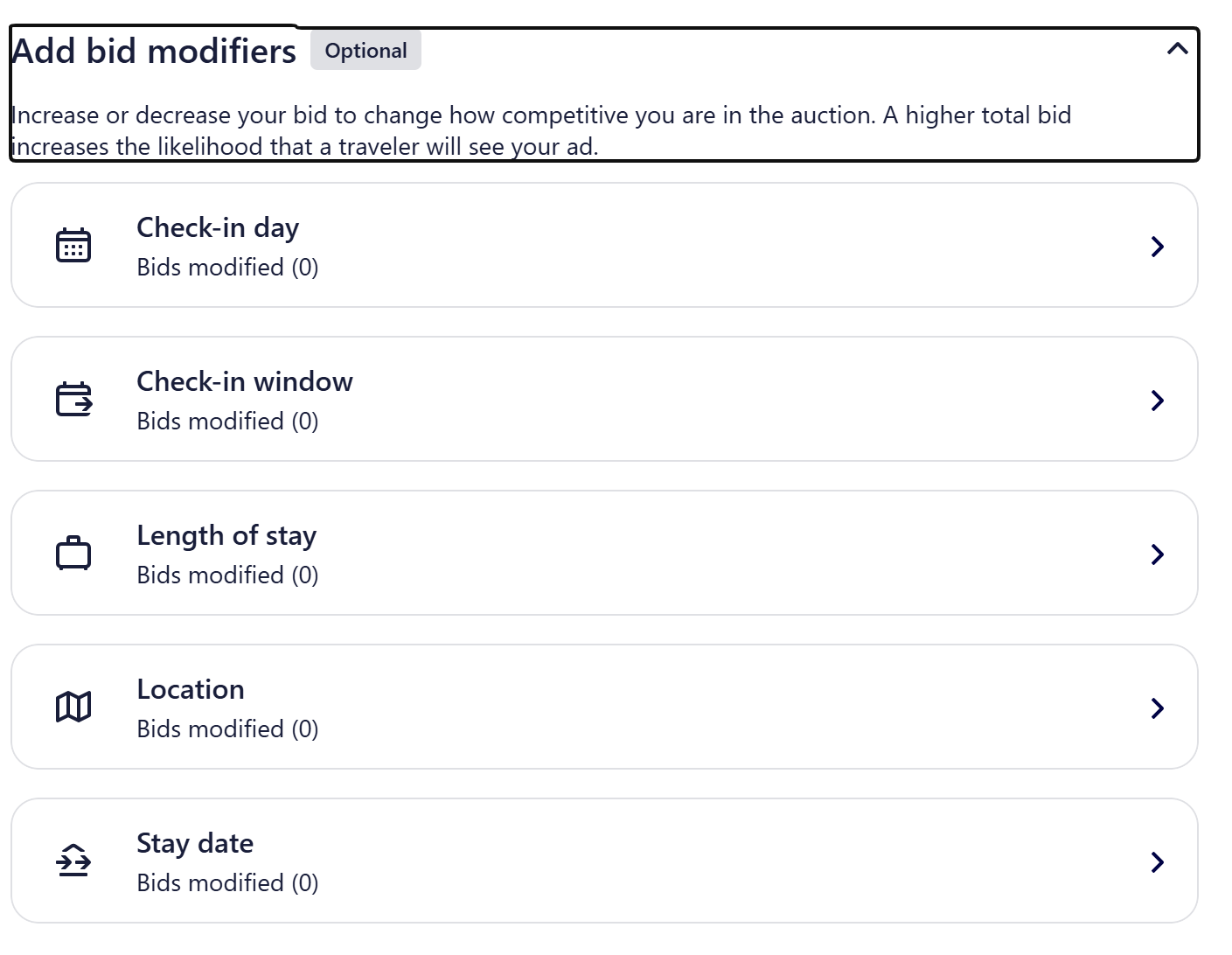Click the Length of stay suitcase icon
Screen dimensions: 1232x955
73,553
